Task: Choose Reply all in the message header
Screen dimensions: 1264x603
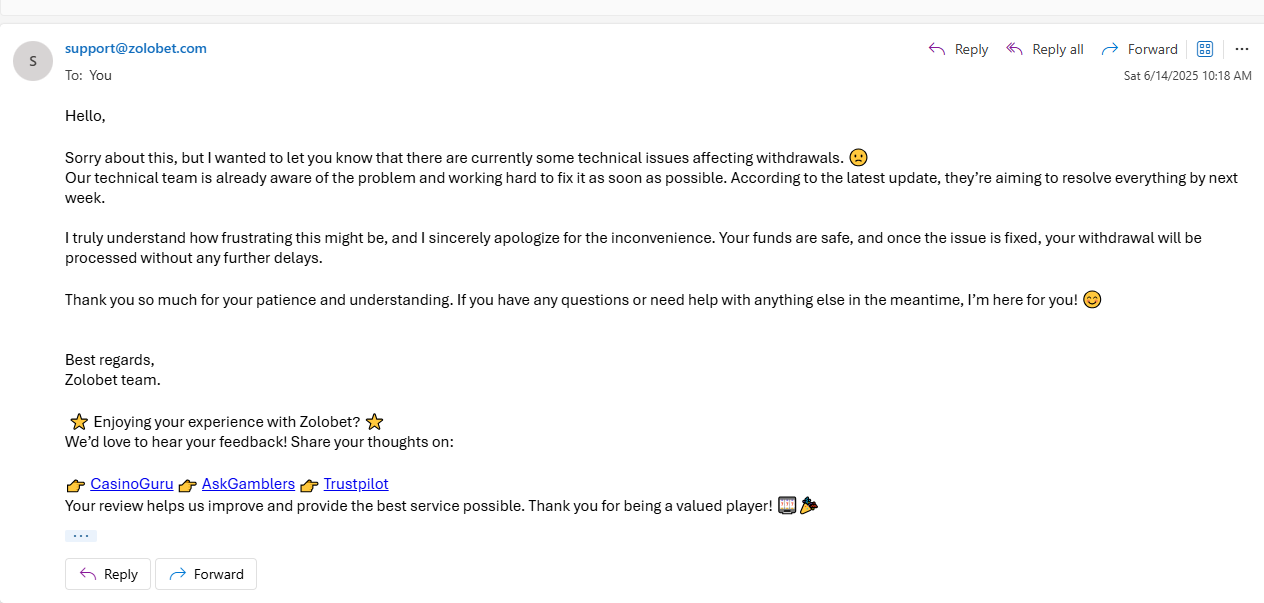Action: coord(1045,49)
